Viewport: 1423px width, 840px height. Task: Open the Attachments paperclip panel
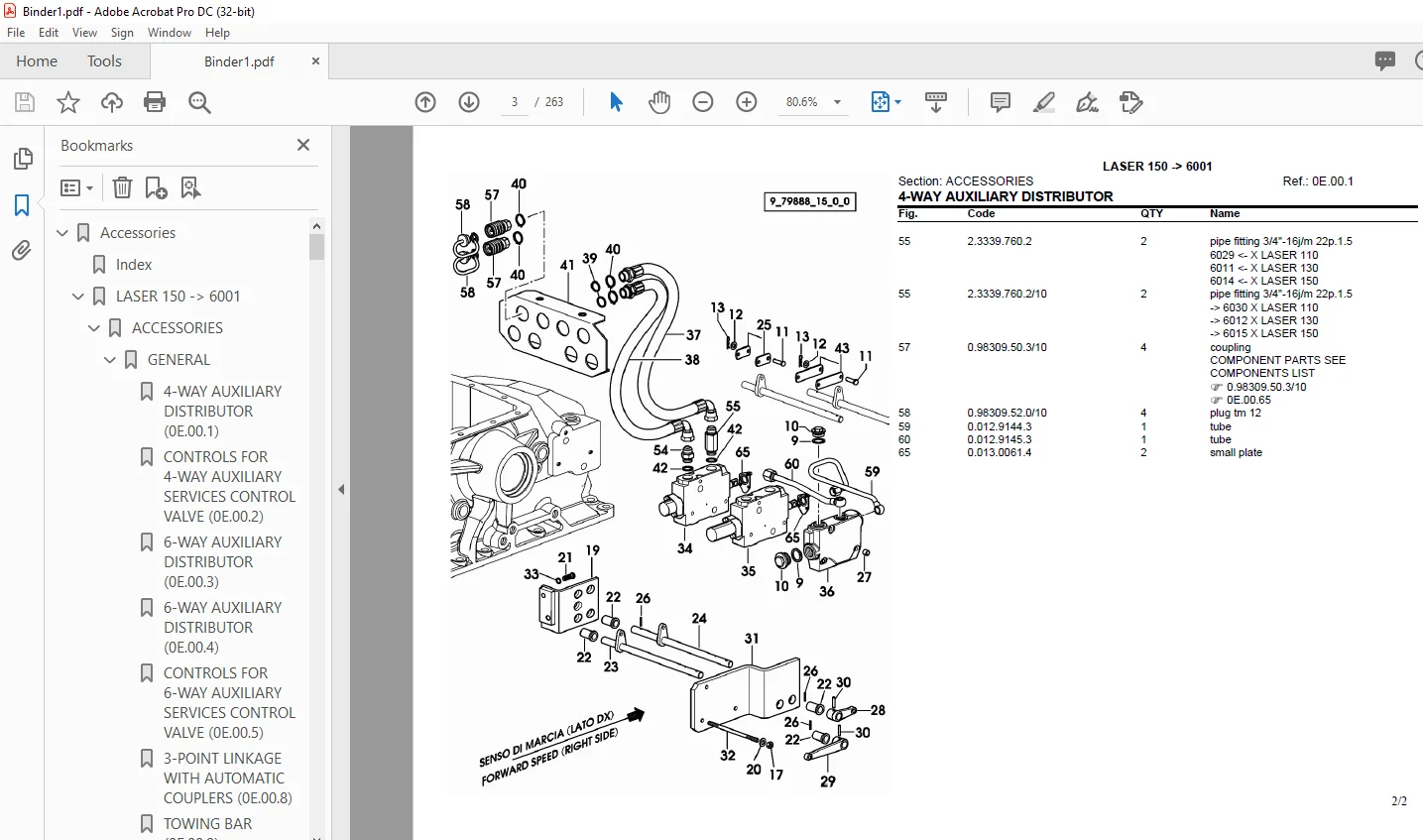(x=22, y=251)
